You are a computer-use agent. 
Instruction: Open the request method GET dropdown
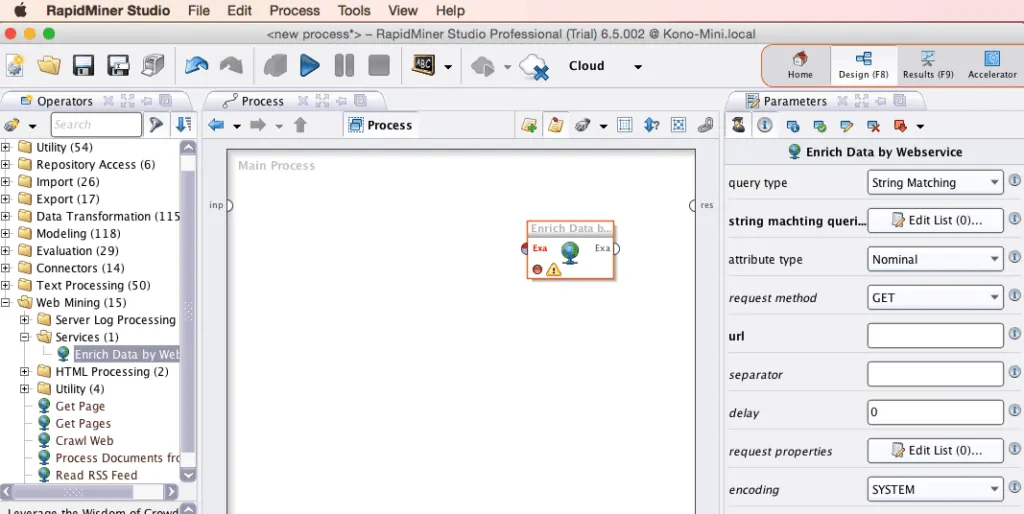935,298
